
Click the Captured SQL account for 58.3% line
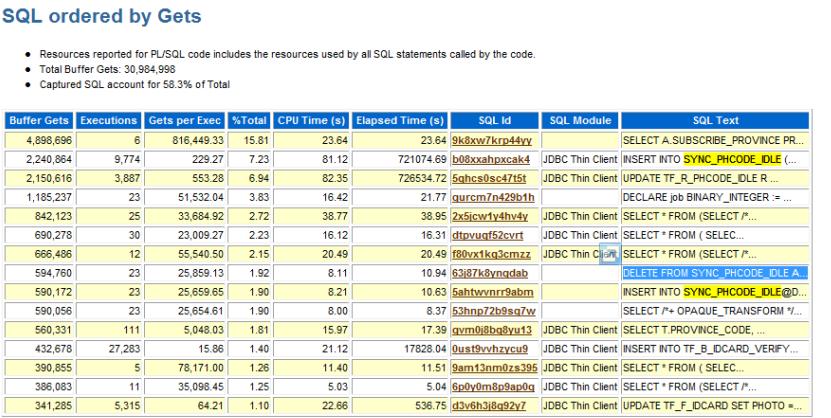[135, 84]
